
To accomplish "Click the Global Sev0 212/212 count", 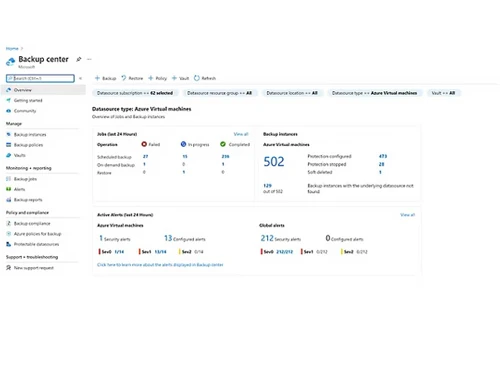I will pos(285,252).
